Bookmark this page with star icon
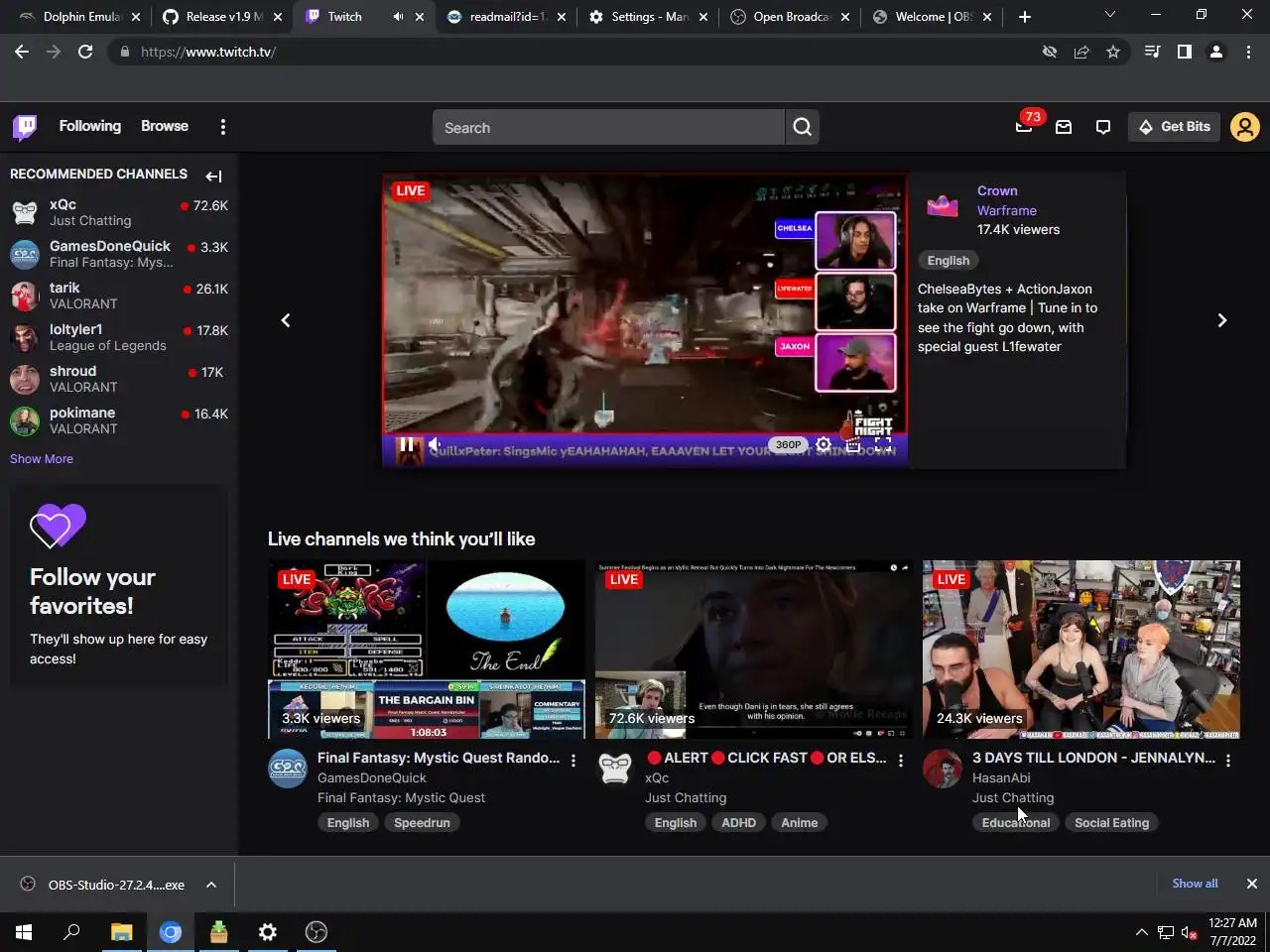Viewport: 1270px width, 952px height. [x=1113, y=52]
